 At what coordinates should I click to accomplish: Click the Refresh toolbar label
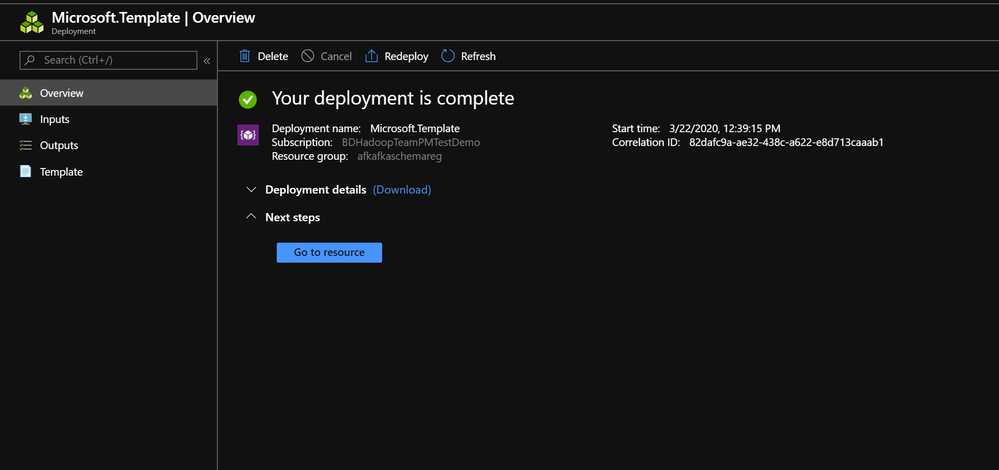478,56
